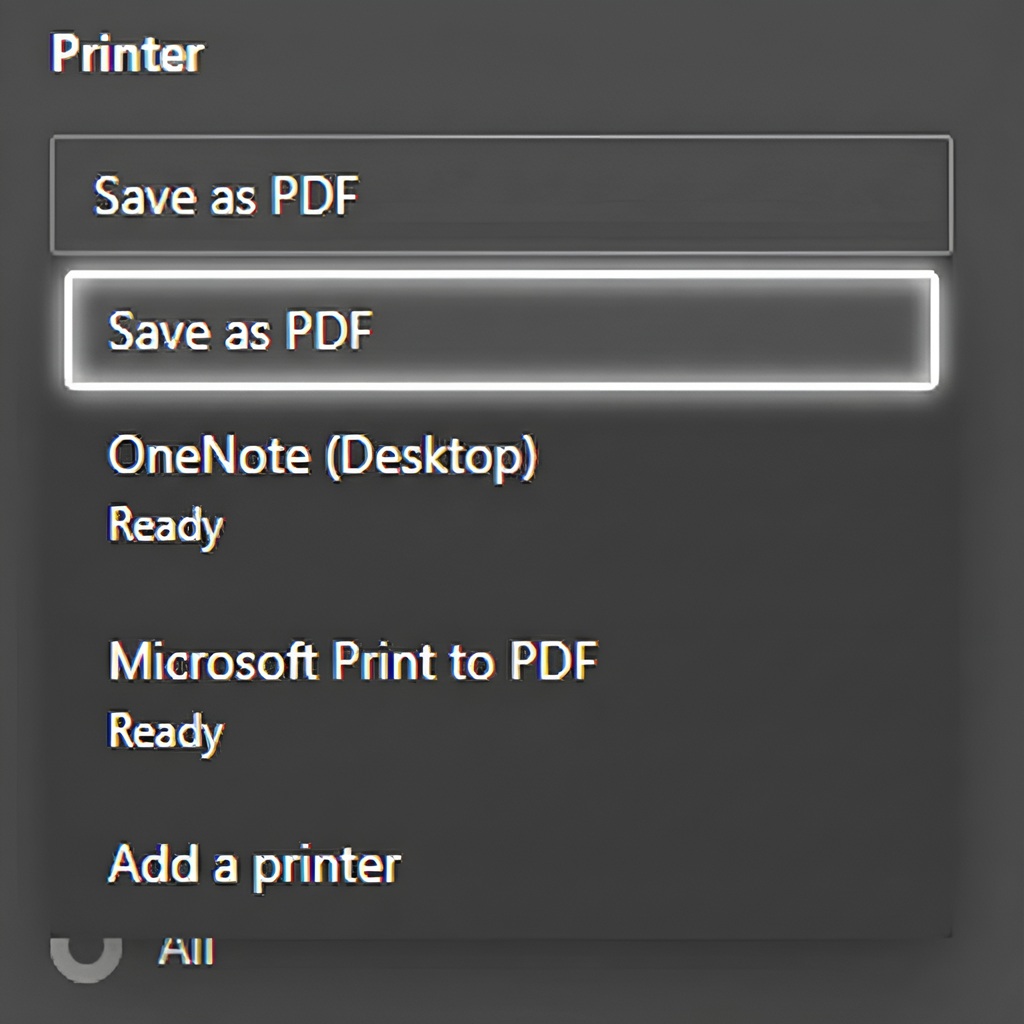
Task: Click the Ready status under Microsoft Print to PDF
Action: click(x=165, y=730)
